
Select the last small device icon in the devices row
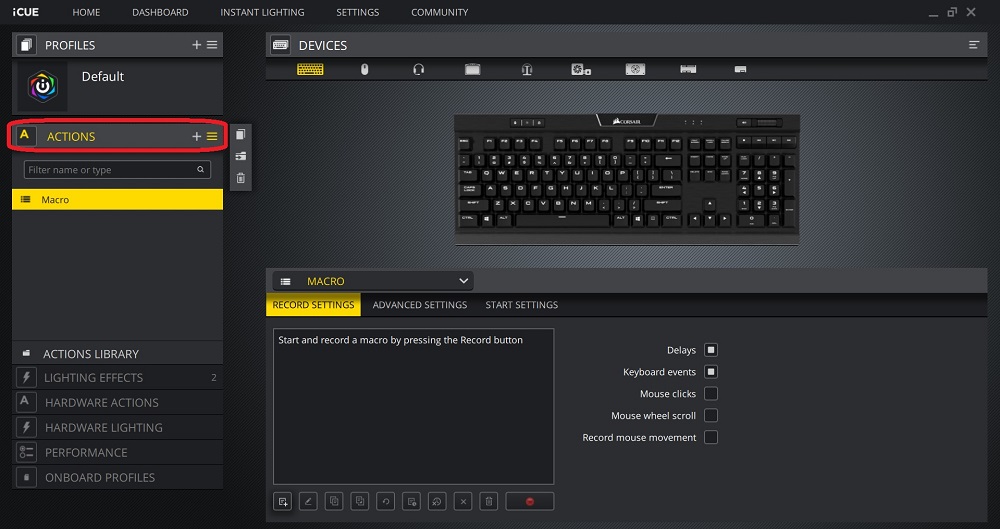(x=740, y=69)
